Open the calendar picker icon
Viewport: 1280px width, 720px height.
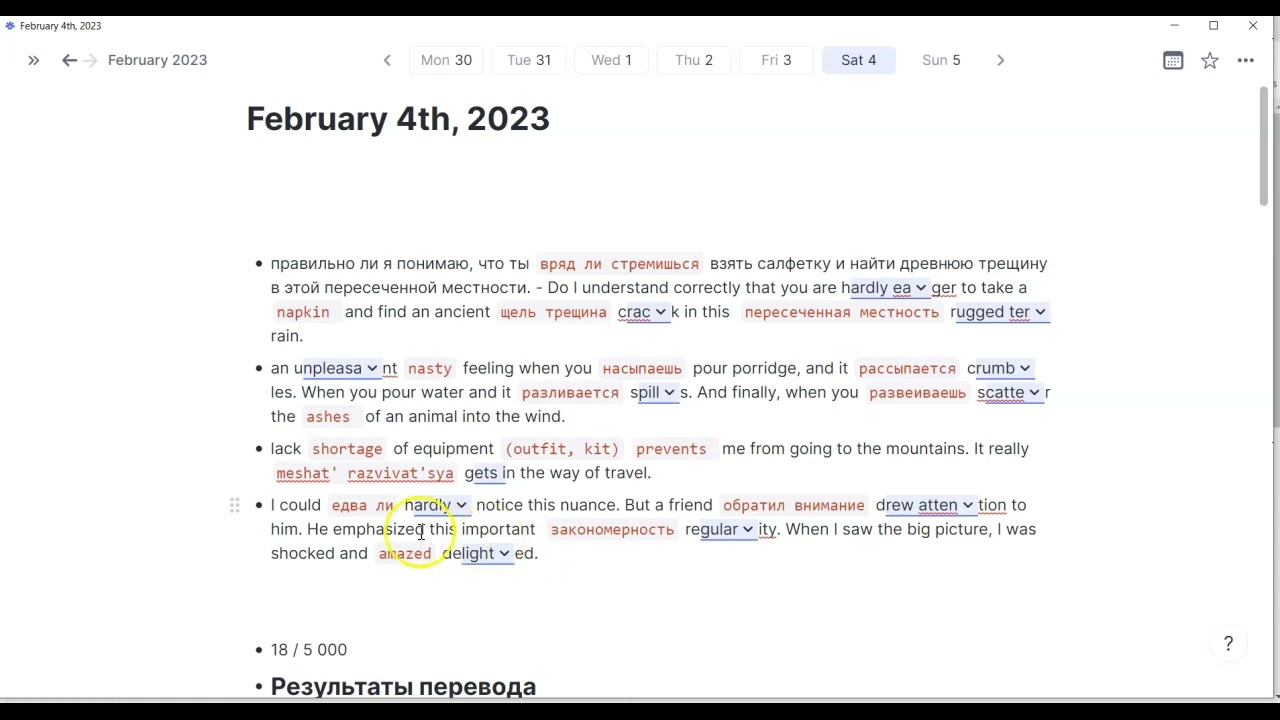(1173, 61)
